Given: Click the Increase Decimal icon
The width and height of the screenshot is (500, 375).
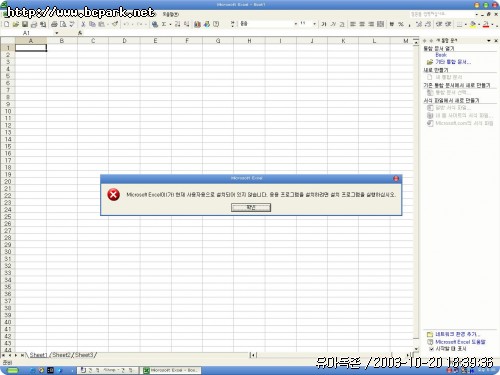Looking at the screenshot, I should (x=419, y=24).
